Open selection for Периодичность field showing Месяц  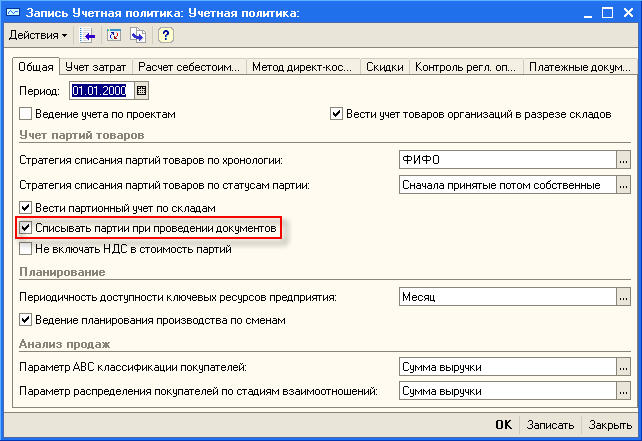click(623, 297)
